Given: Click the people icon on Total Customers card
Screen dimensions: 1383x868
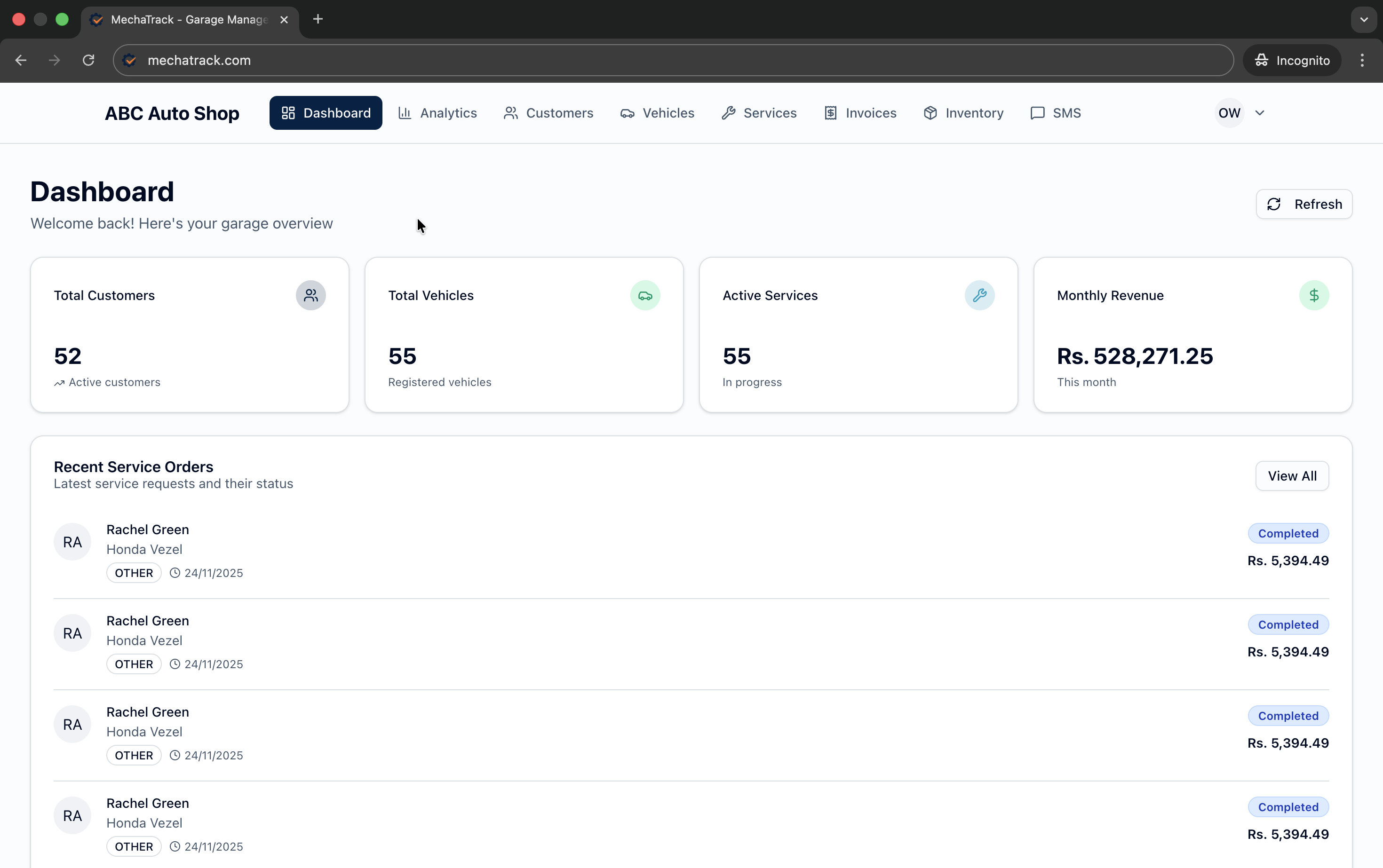Looking at the screenshot, I should pos(311,295).
